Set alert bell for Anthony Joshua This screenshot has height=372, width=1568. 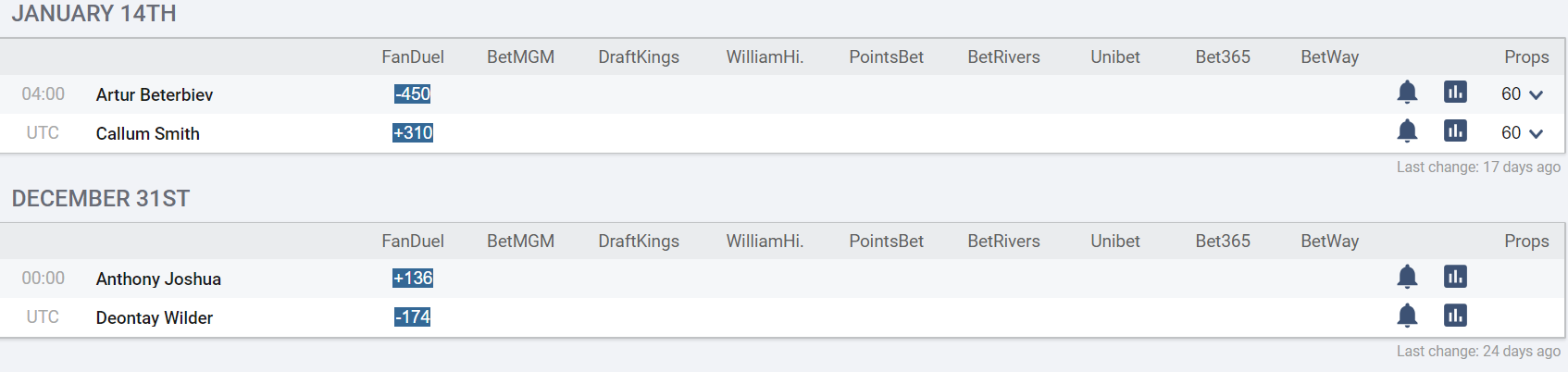(x=1407, y=277)
